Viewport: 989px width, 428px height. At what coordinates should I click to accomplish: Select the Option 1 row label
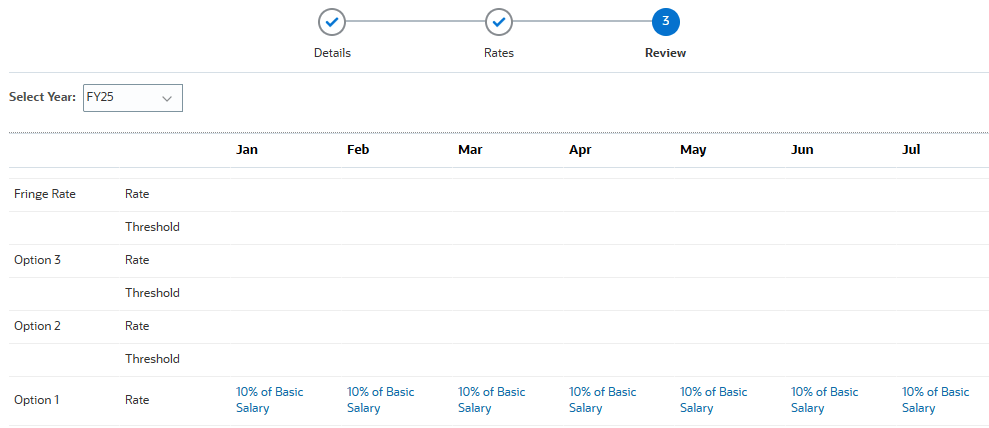click(37, 400)
